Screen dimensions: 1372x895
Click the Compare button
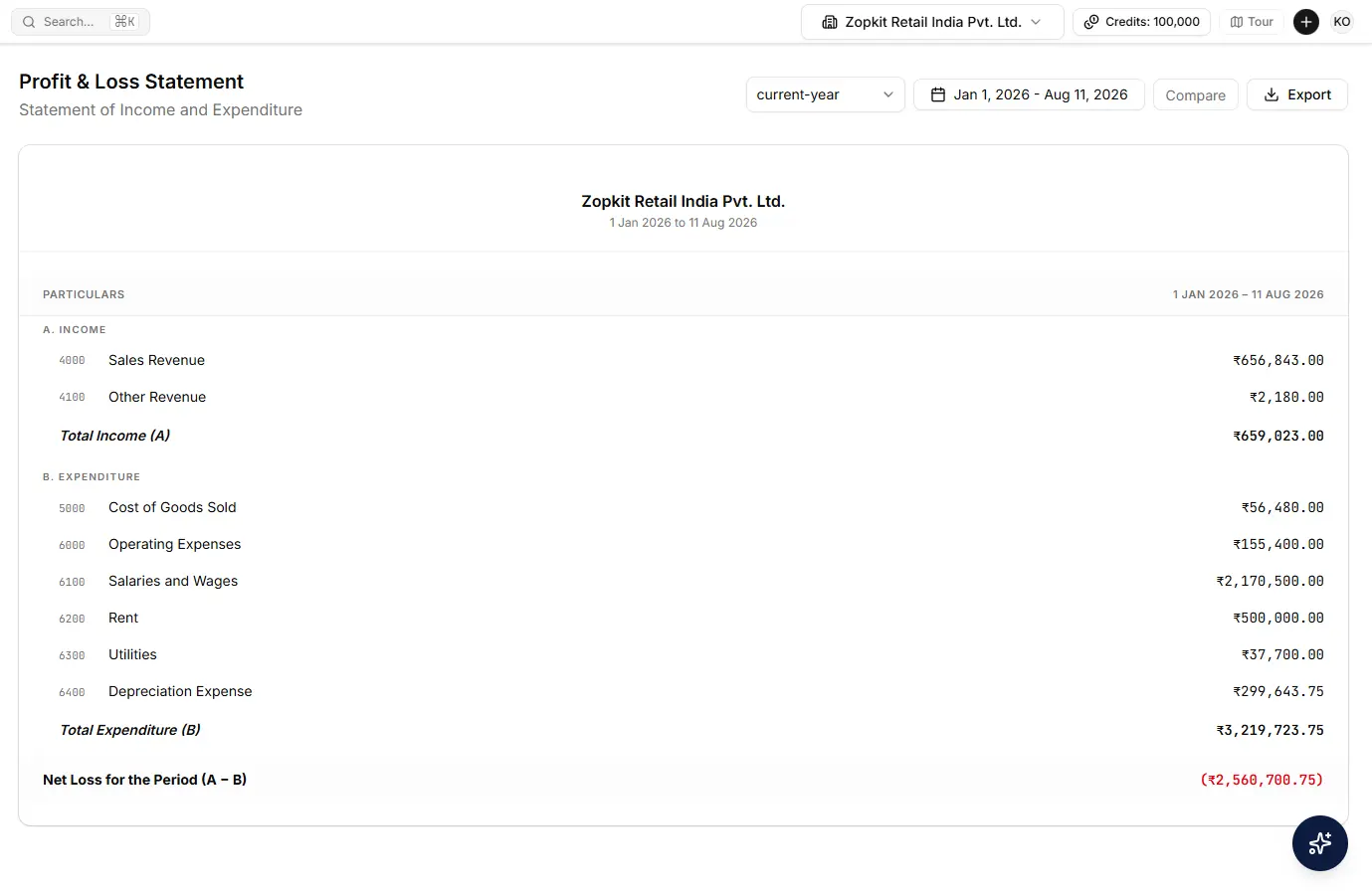click(x=1195, y=95)
